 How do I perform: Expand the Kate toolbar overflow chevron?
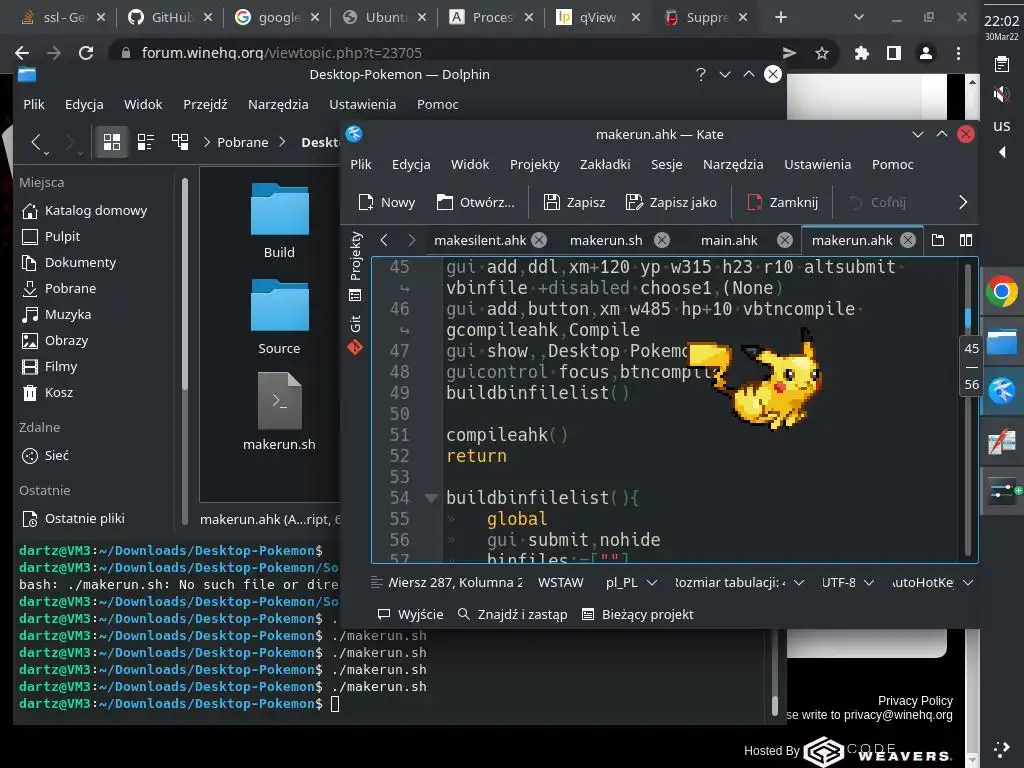tap(963, 202)
